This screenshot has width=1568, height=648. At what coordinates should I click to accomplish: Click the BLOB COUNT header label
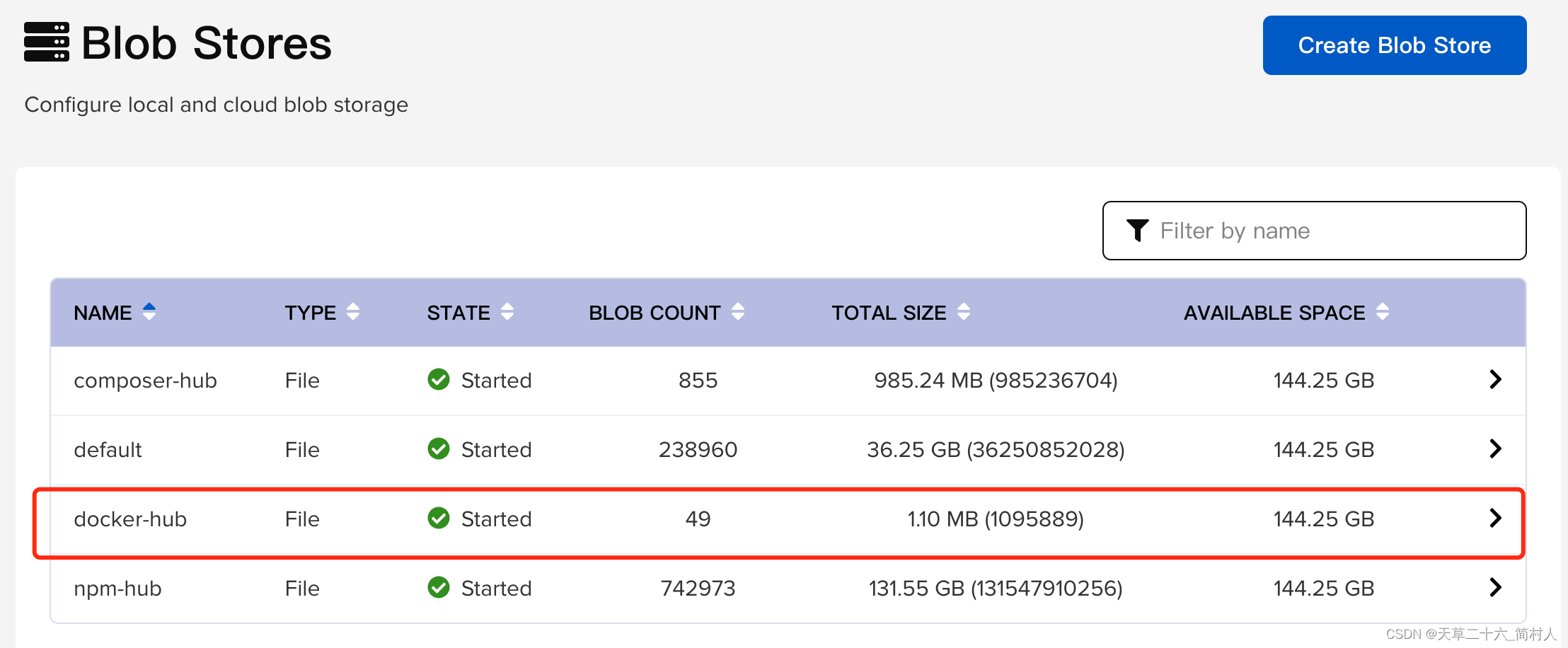pyautogui.click(x=655, y=313)
